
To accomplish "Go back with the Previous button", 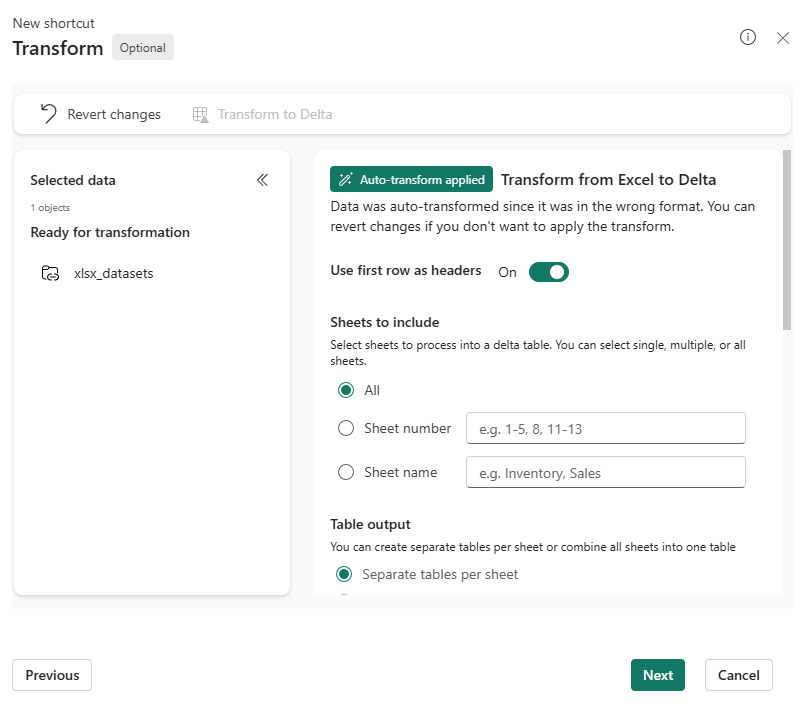I will click(x=52, y=675).
